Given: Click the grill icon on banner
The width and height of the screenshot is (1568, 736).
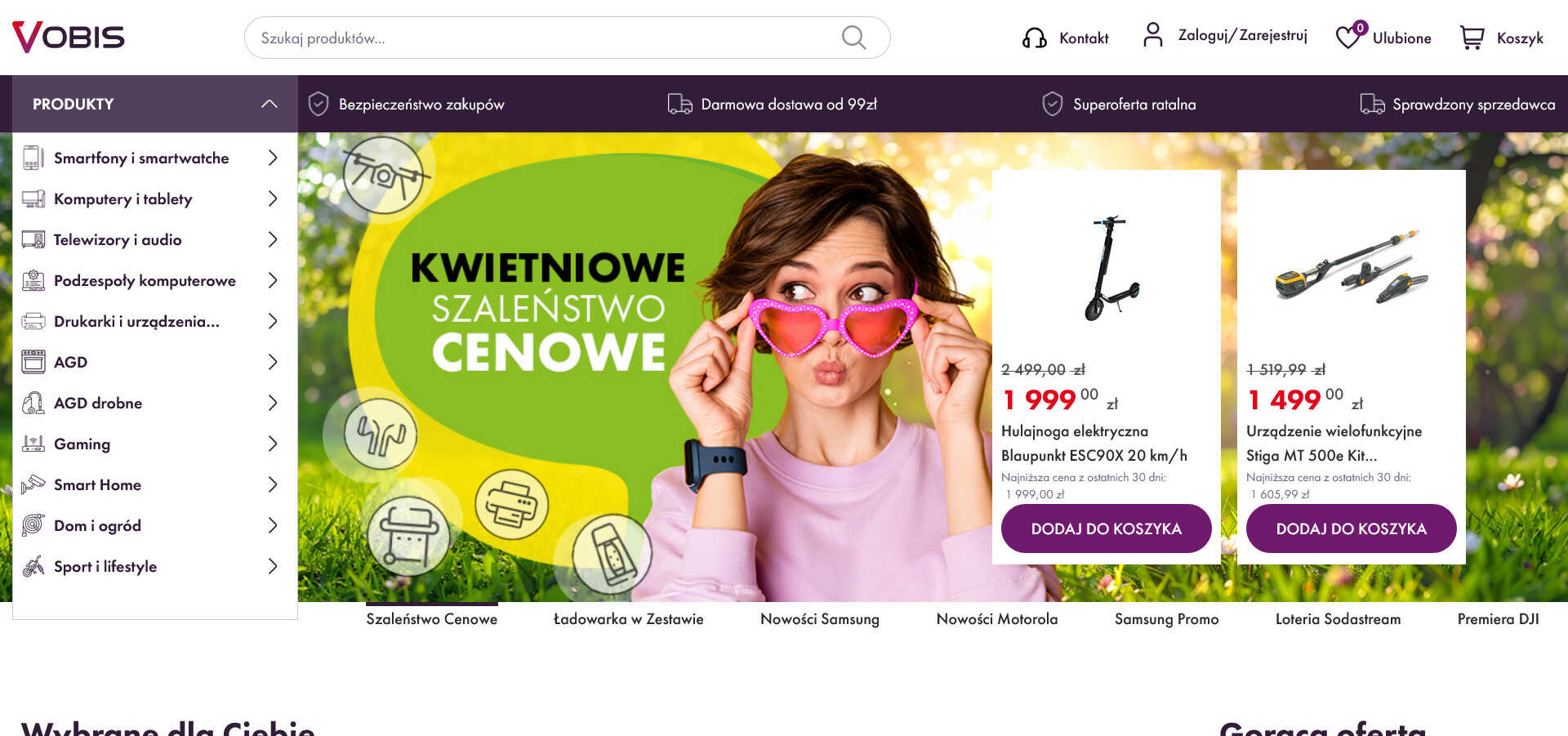Looking at the screenshot, I should (x=408, y=536).
